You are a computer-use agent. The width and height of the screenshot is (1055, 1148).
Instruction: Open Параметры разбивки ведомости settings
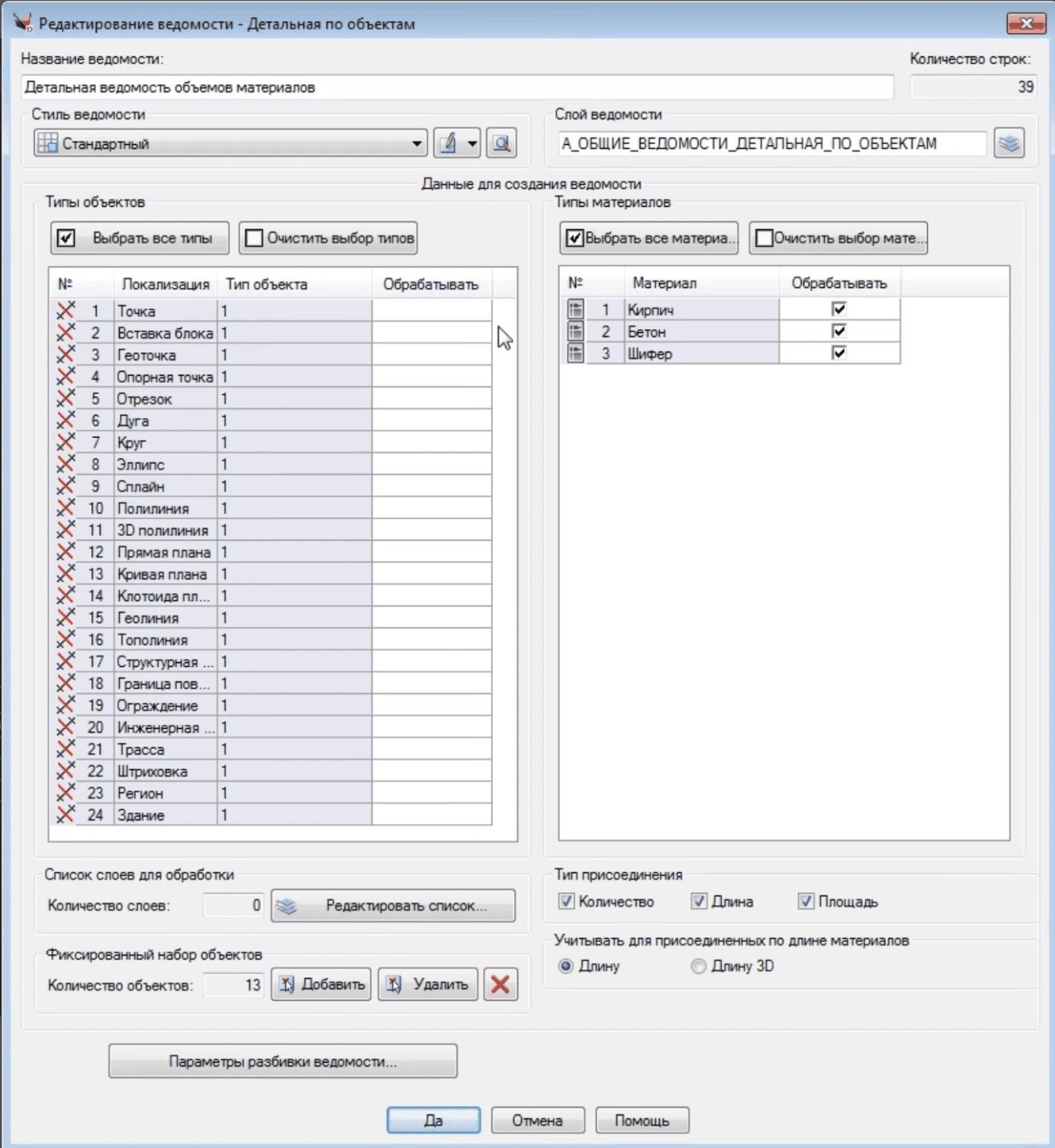coord(282,1062)
